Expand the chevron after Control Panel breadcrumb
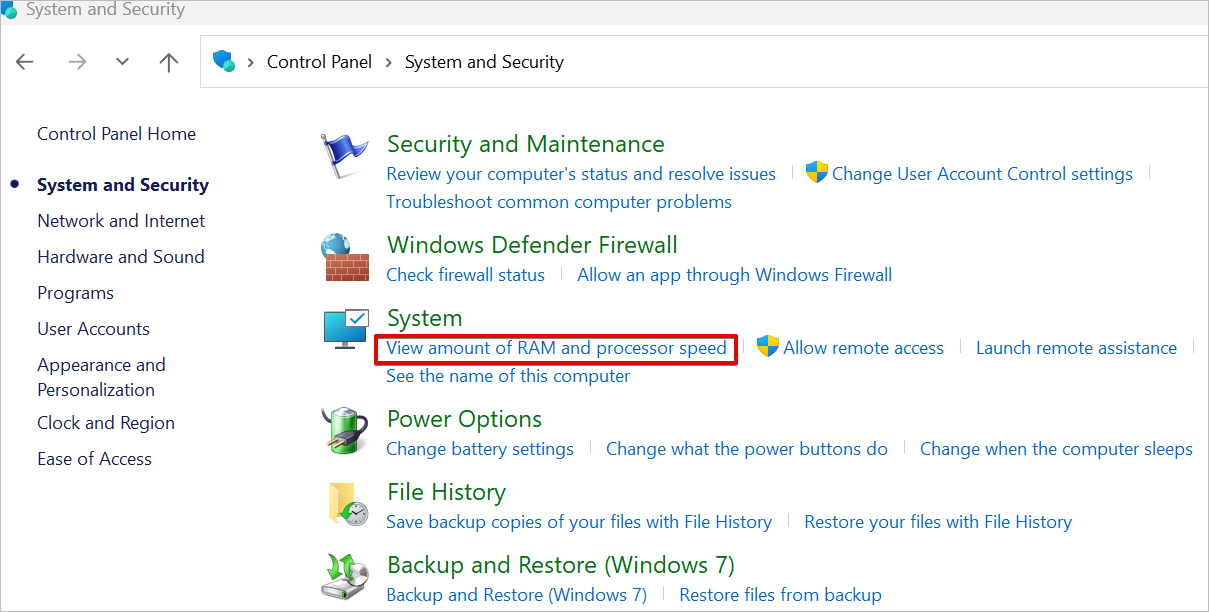The width and height of the screenshot is (1209, 612). coord(388,62)
